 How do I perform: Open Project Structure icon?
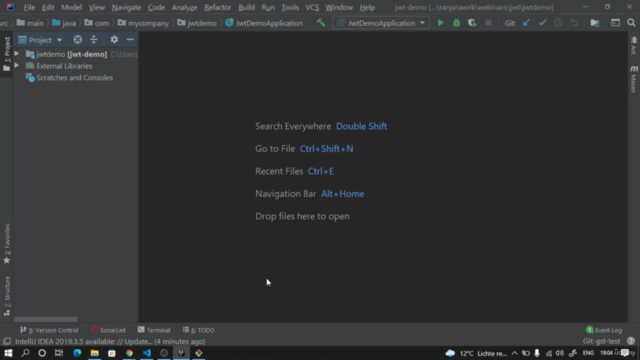[x=595, y=23]
